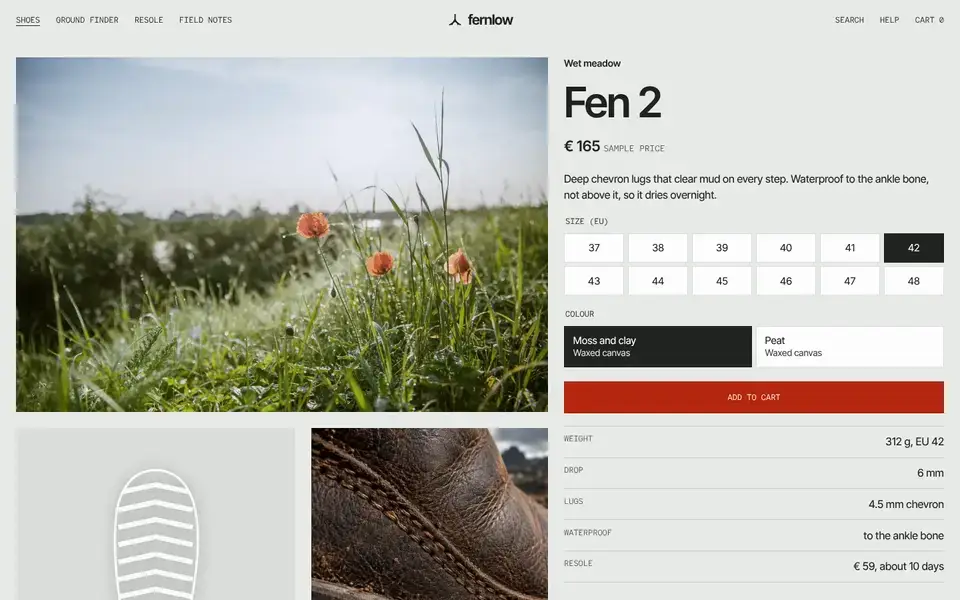This screenshot has width=960, height=600.
Task: Click the € 165 price
Action: click(x=582, y=146)
